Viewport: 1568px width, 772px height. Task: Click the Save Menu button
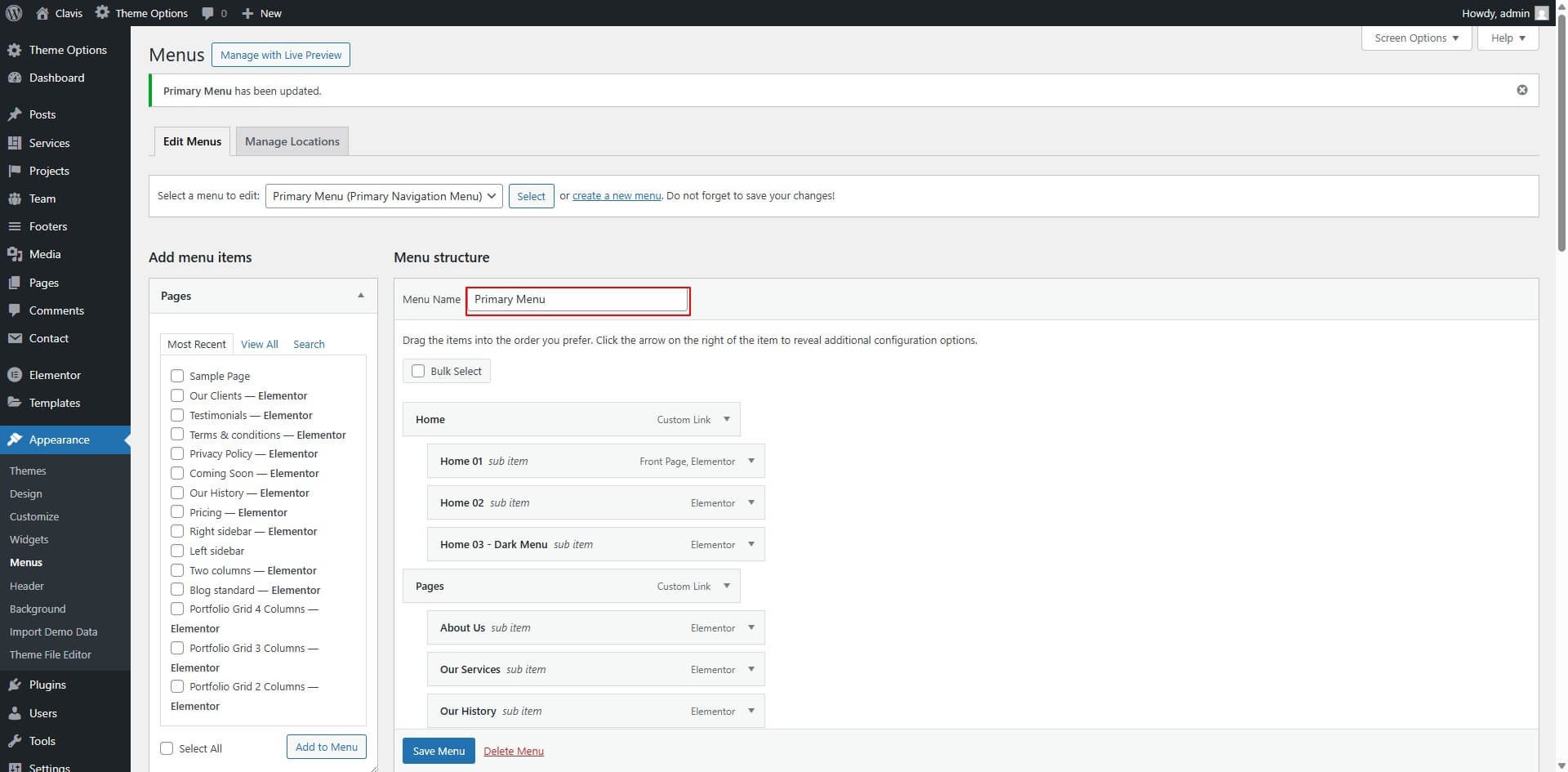pyautogui.click(x=439, y=751)
